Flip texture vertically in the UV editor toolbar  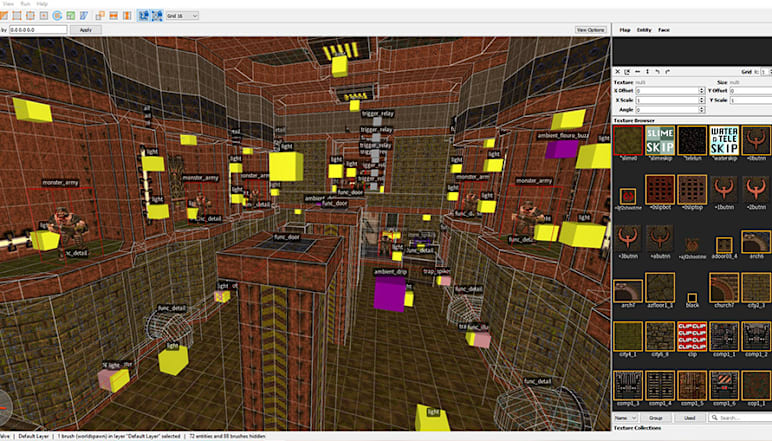coord(647,72)
